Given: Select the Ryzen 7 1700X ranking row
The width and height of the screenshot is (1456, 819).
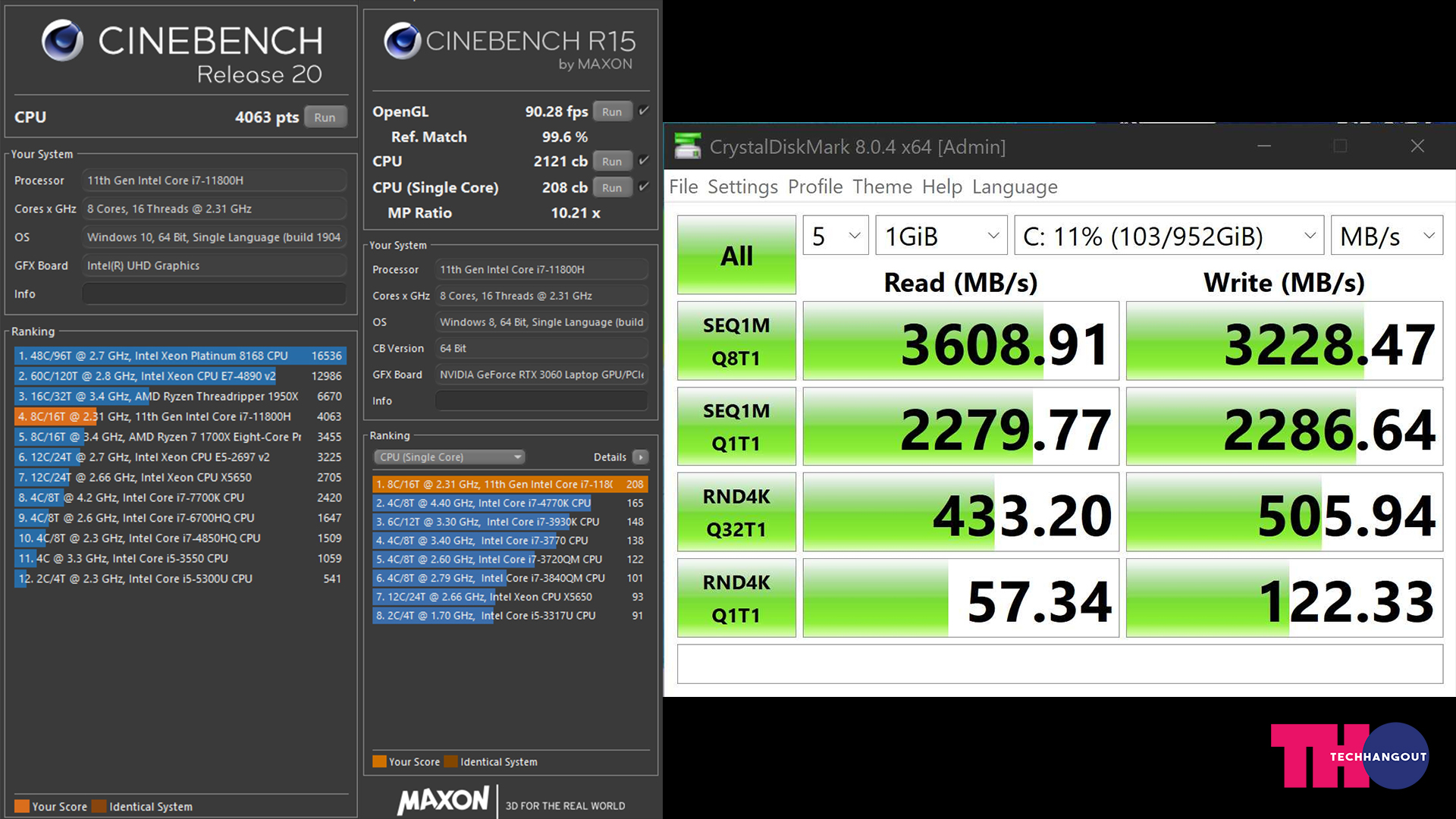Looking at the screenshot, I should point(180,437).
